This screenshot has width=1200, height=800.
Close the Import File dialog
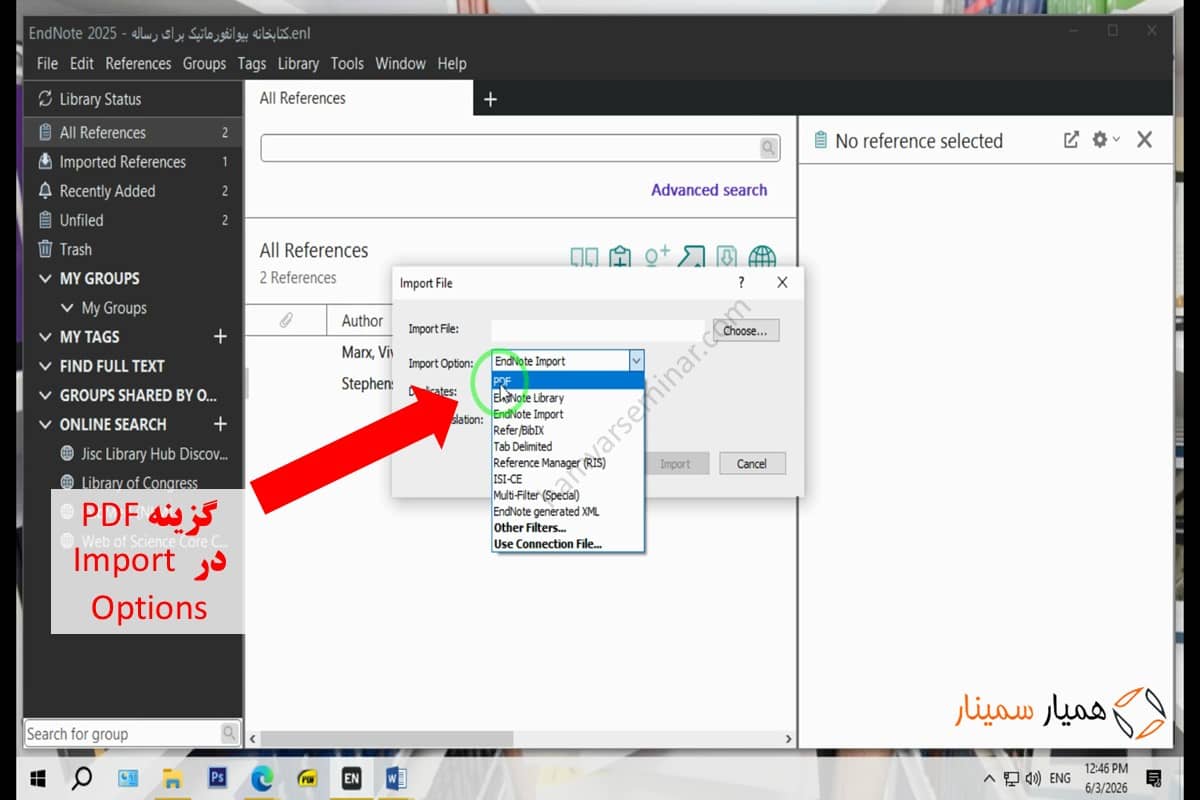pos(782,283)
